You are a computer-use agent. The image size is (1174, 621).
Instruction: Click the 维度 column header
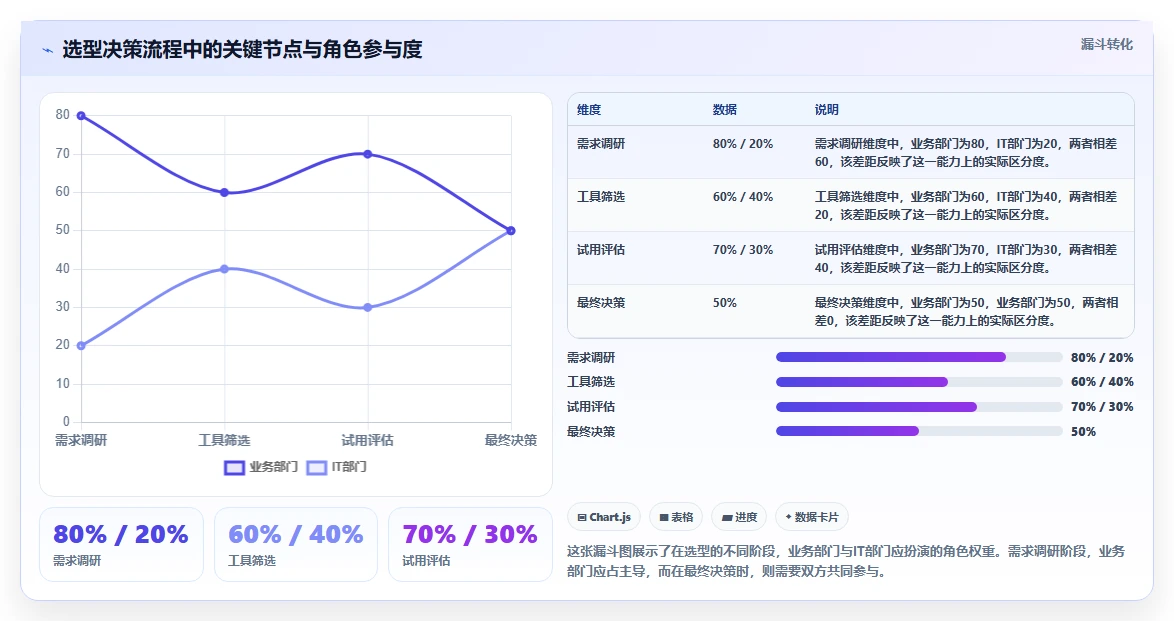pos(589,109)
